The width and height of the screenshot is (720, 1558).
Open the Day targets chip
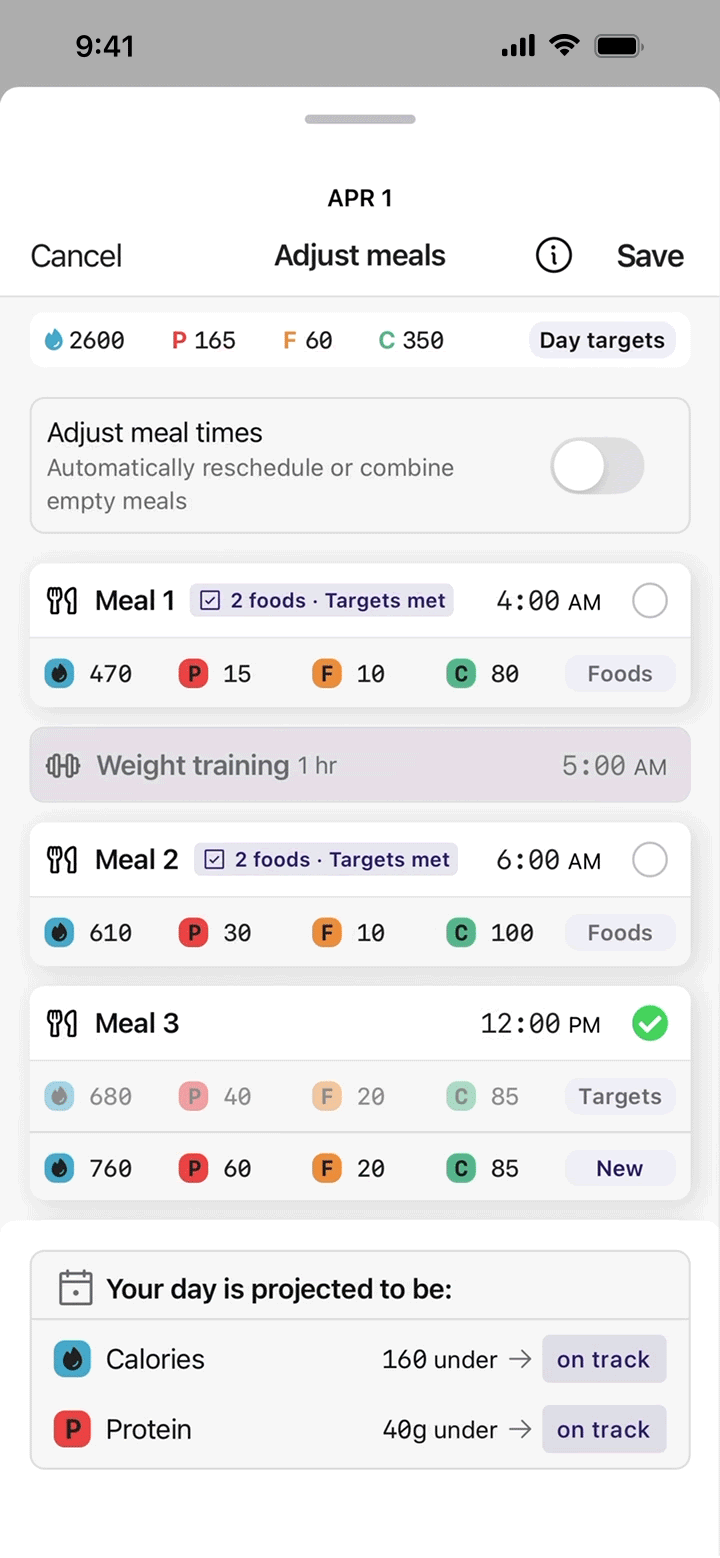(602, 340)
